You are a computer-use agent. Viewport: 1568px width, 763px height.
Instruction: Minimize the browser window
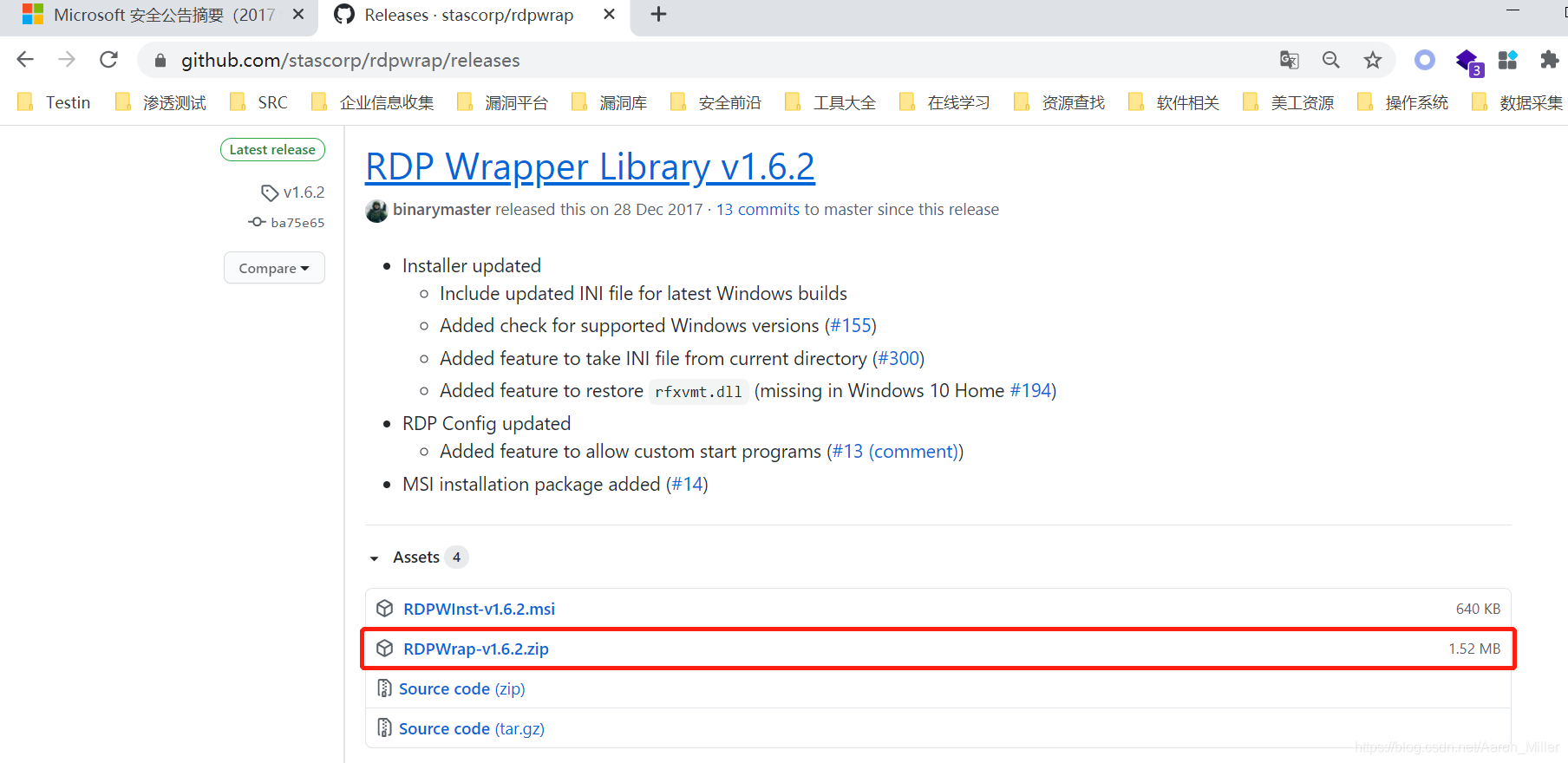pos(1513,10)
